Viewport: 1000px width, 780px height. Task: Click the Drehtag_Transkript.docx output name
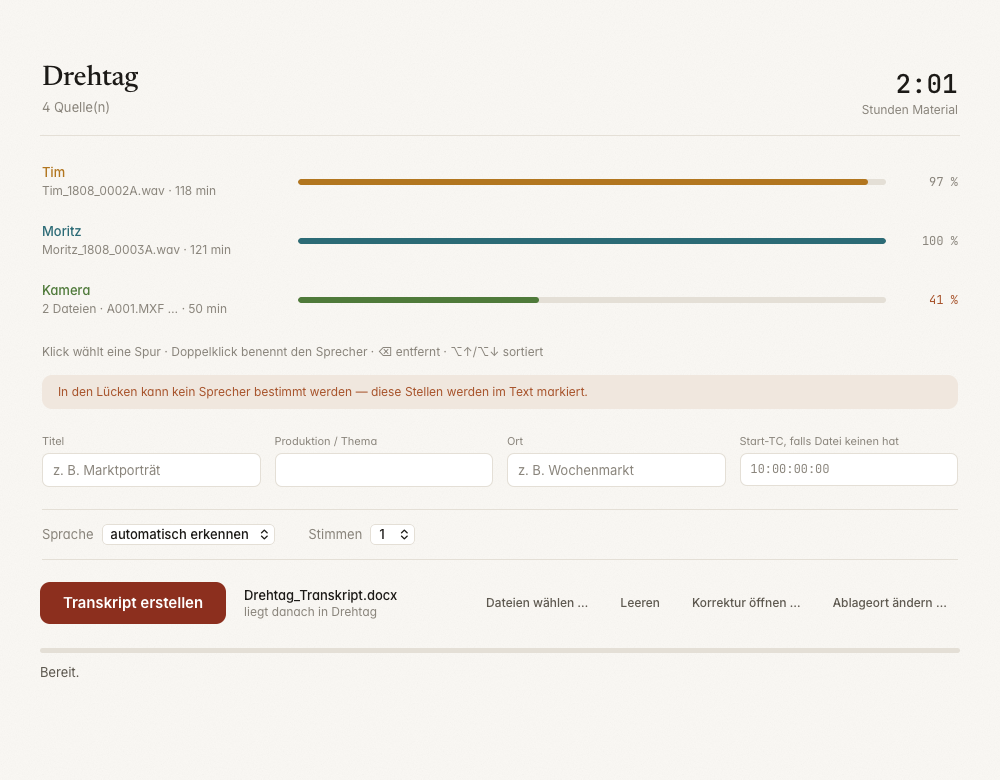click(x=320, y=595)
